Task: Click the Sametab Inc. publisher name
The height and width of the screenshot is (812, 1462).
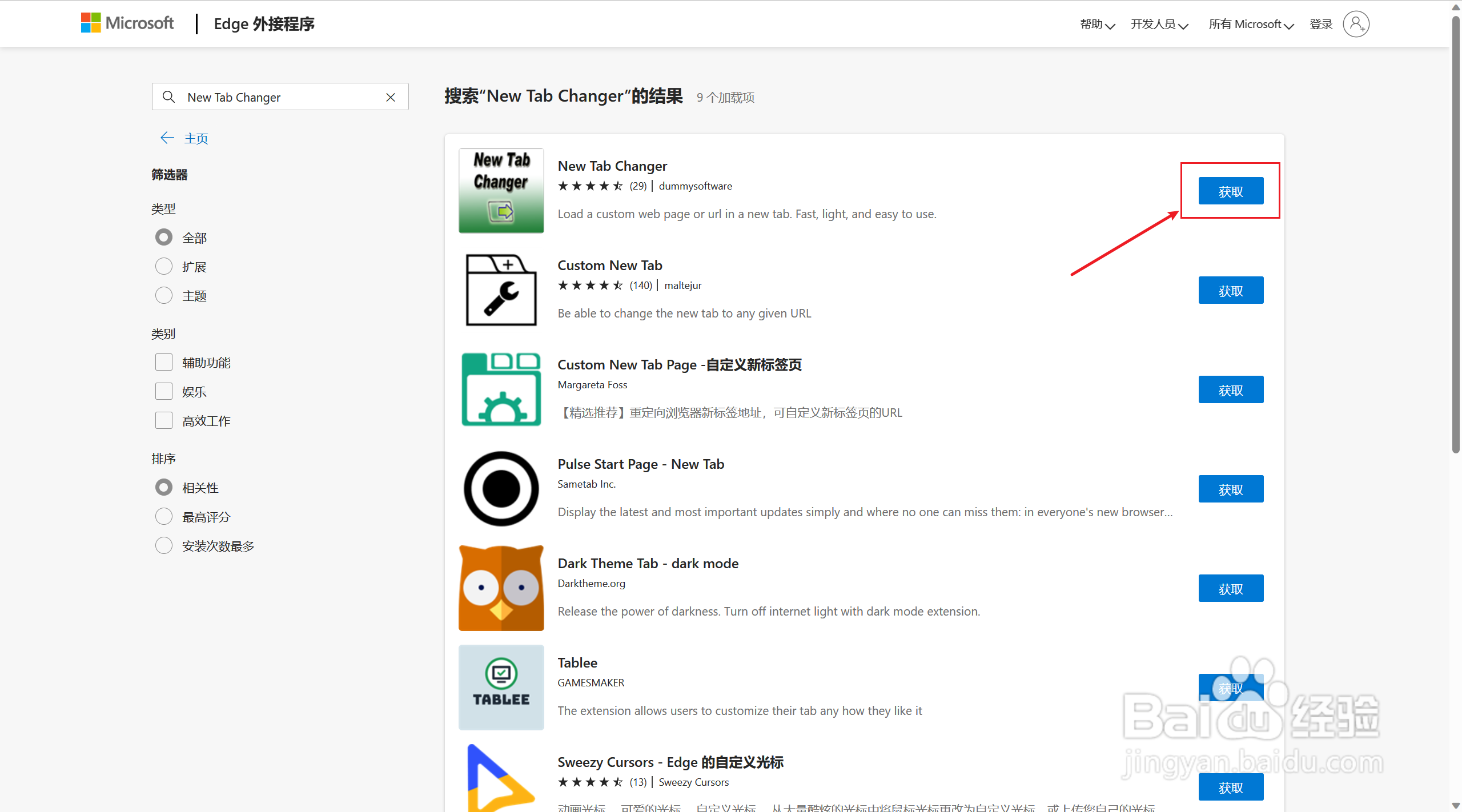Action: coord(587,484)
